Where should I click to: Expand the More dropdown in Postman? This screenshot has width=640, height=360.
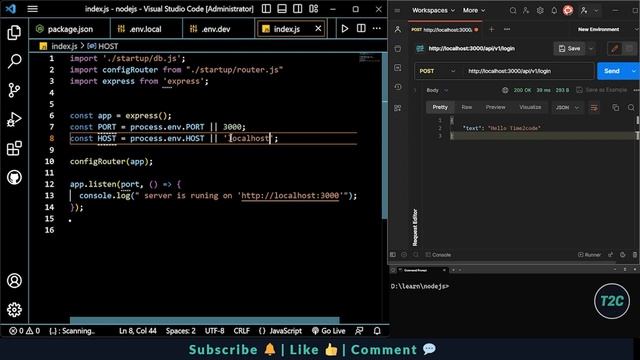[x=474, y=10]
